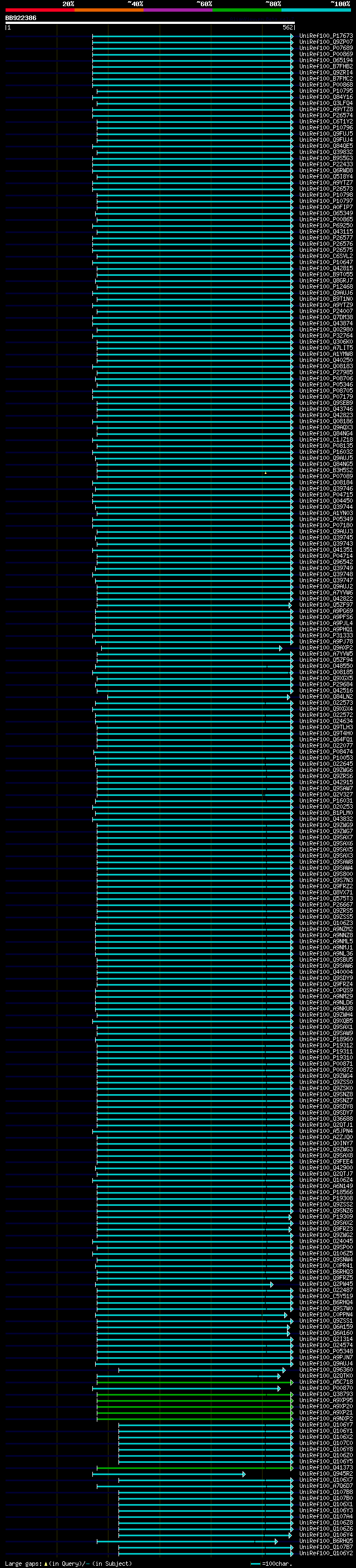Image resolution: width=356 pixels, height=1568 pixels.
Task: Select hit label UniRef100_Q107C0
Action: pyautogui.click(x=325, y=1443)
